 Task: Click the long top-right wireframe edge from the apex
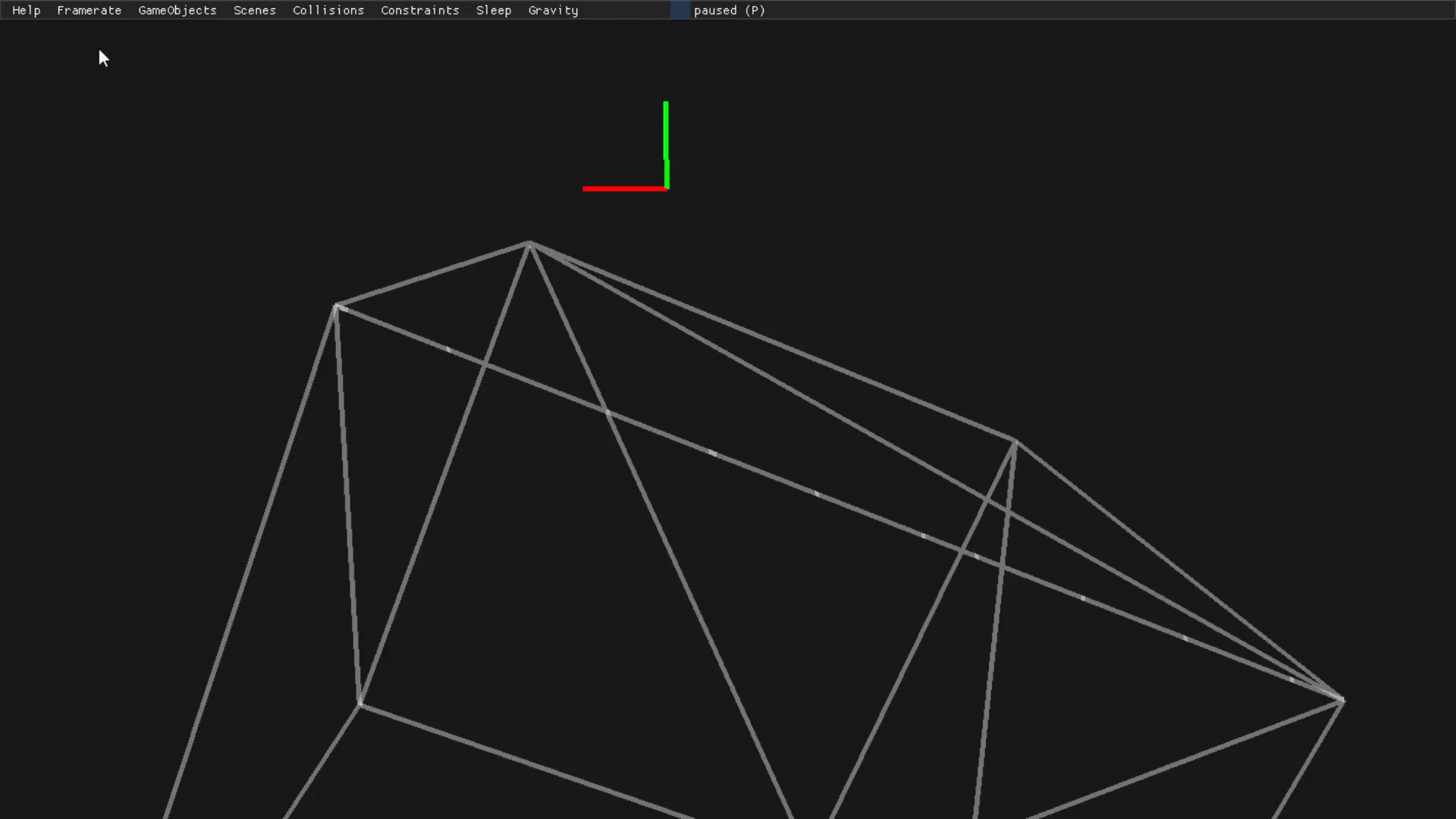773,343
